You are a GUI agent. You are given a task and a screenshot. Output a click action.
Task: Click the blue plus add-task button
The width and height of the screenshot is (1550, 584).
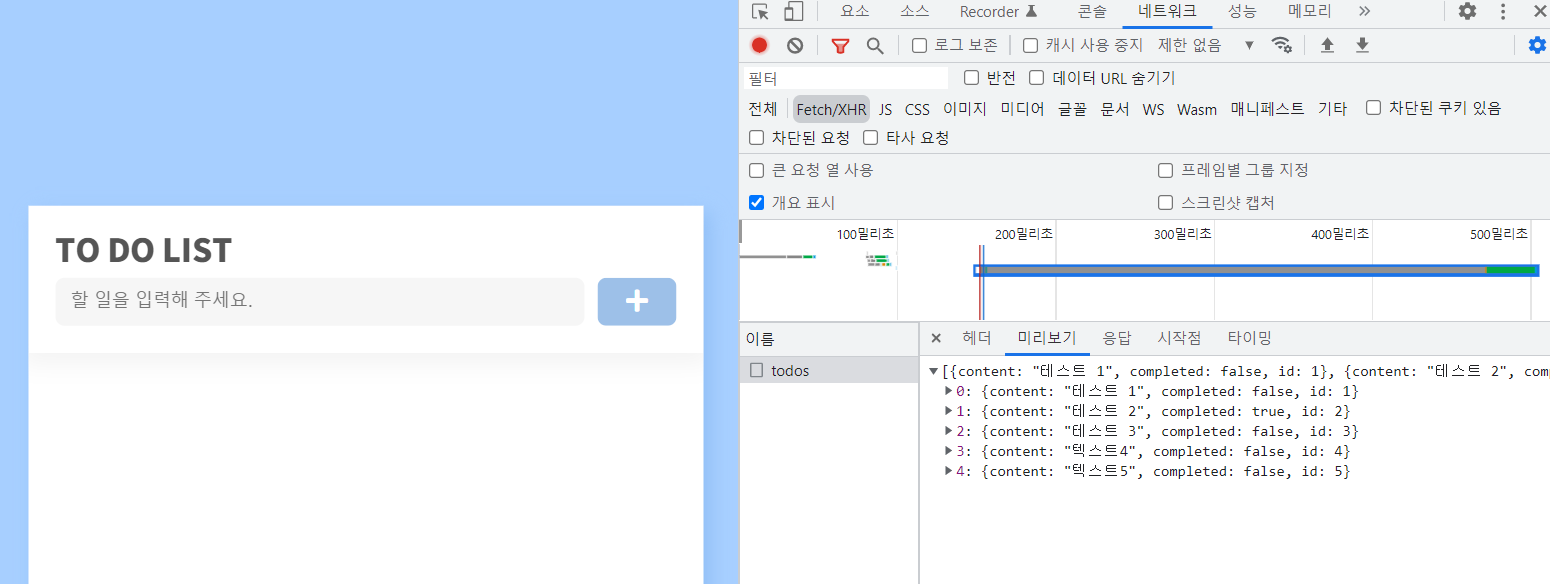click(637, 301)
